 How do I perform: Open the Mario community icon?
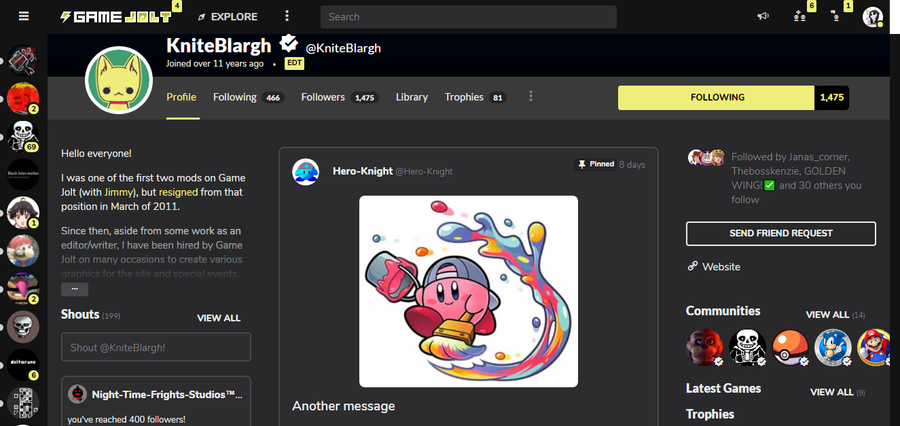pyautogui.click(x=874, y=347)
